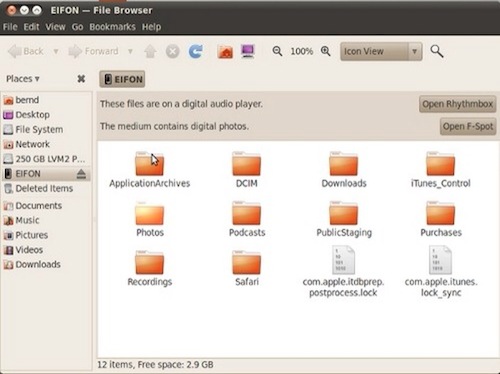Expand the Forward history arrow
This screenshot has width=500, height=374.
pos(130,51)
